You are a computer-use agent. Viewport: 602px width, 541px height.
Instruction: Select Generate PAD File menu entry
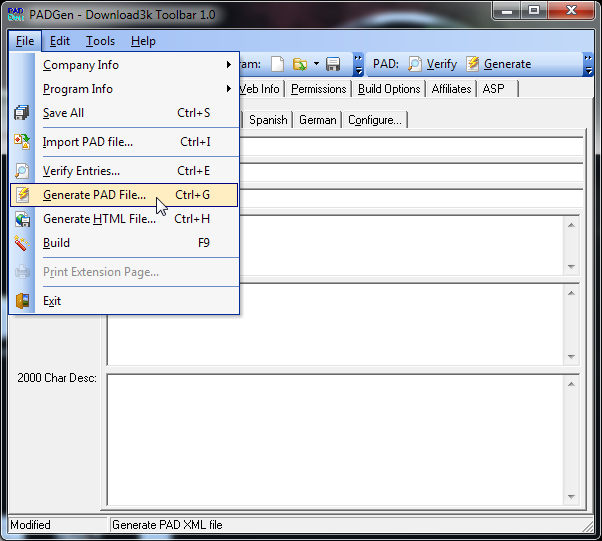94,195
